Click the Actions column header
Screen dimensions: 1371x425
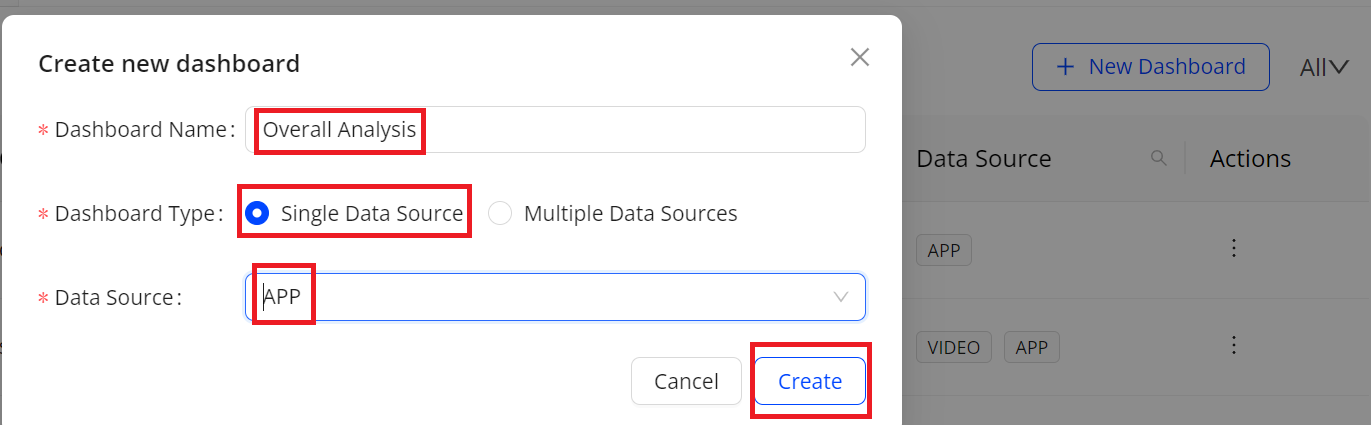(1250, 159)
